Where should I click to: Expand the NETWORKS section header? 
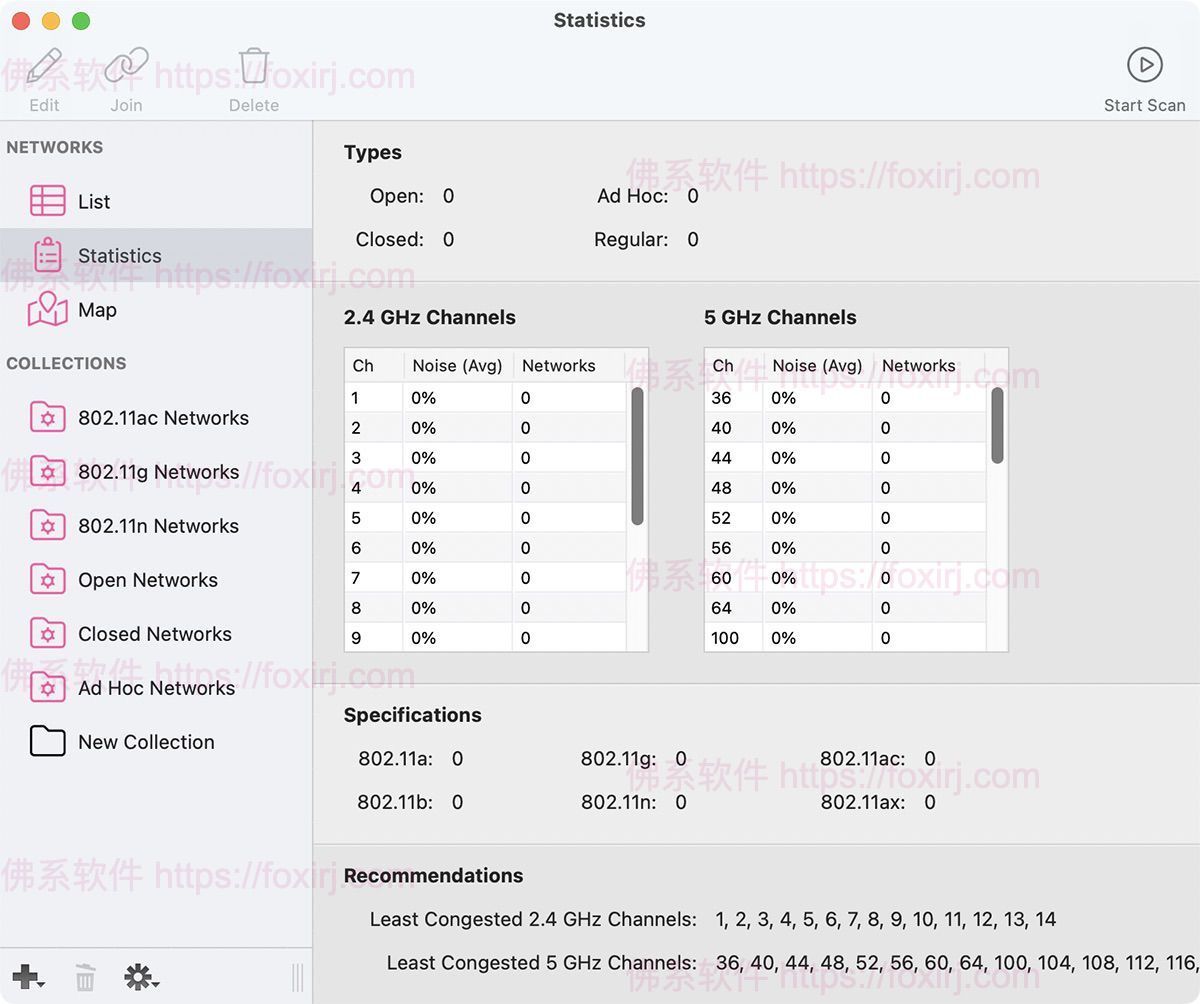(x=55, y=147)
